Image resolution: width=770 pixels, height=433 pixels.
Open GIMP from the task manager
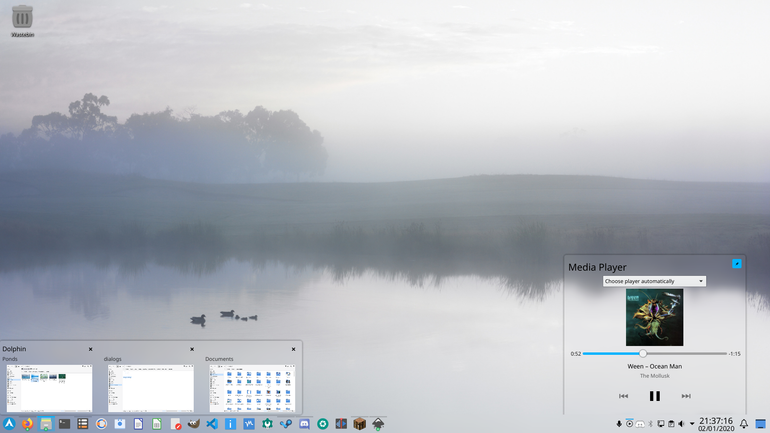click(193, 424)
